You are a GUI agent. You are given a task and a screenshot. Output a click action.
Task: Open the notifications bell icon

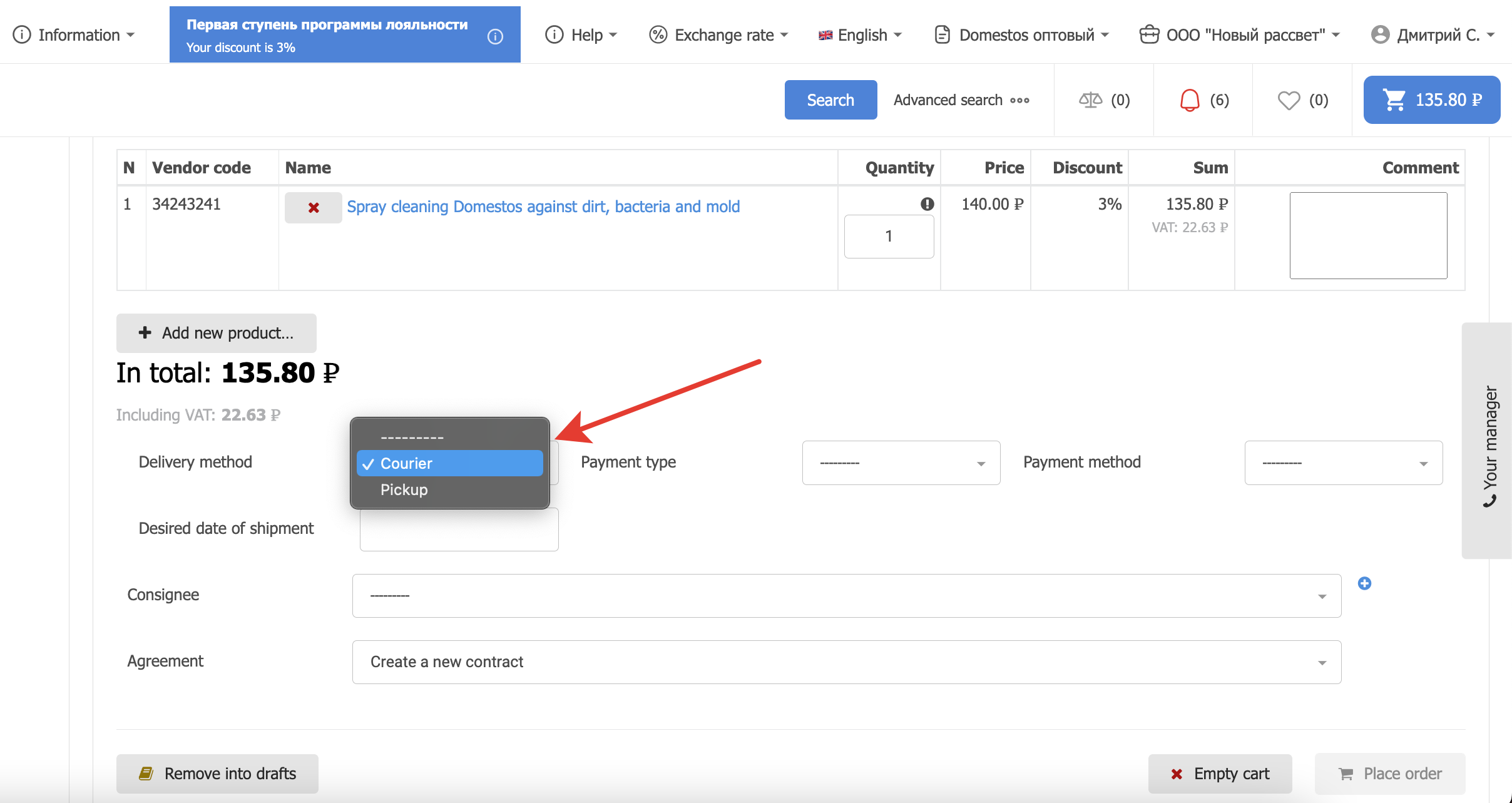point(1190,100)
